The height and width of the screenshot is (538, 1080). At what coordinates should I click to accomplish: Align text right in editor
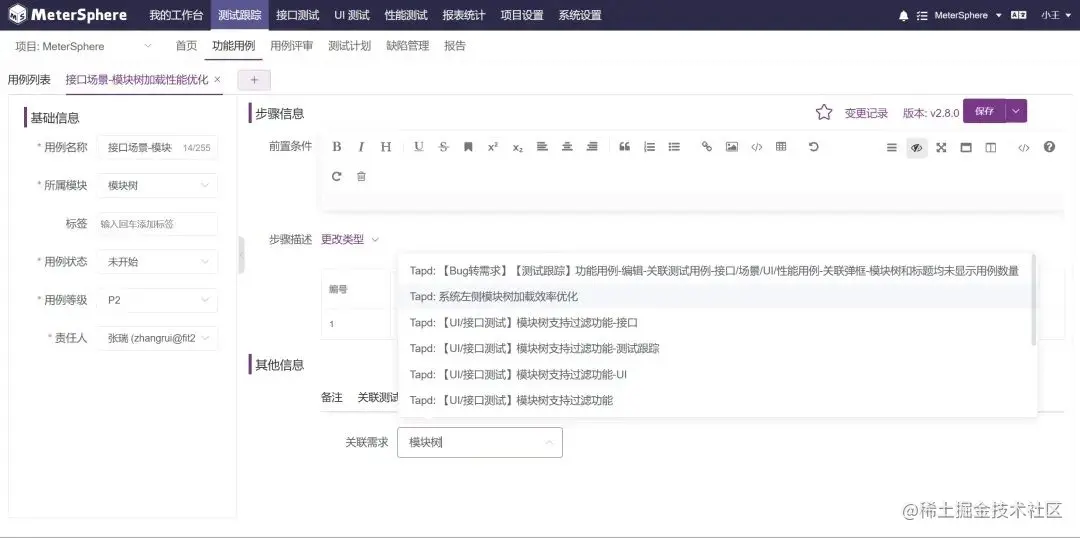point(592,147)
